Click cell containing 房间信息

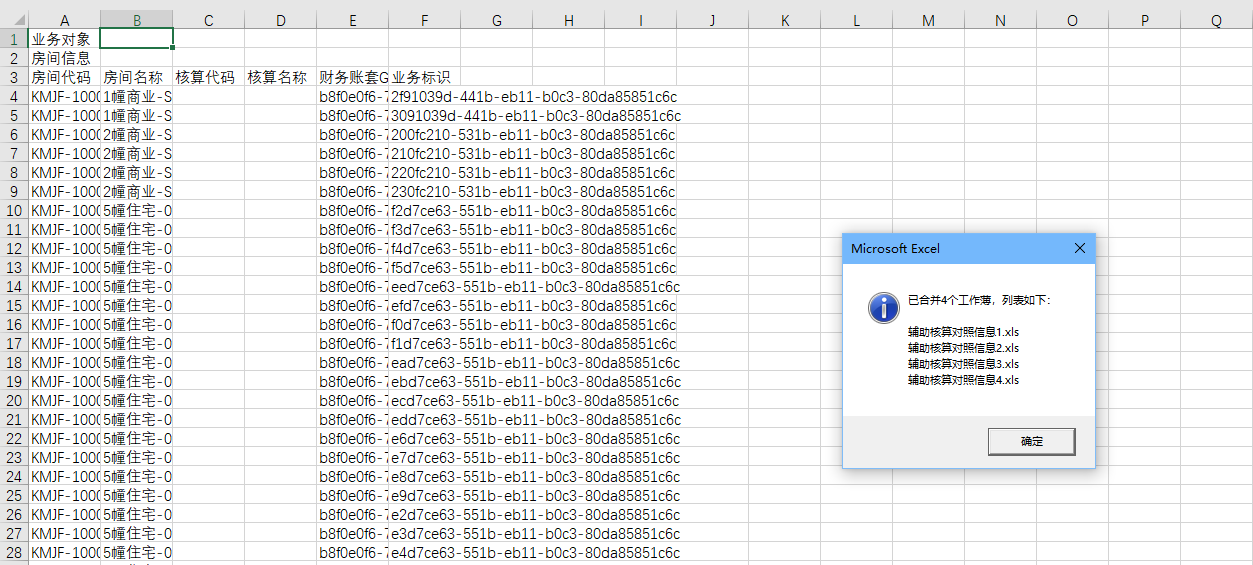tap(65, 58)
